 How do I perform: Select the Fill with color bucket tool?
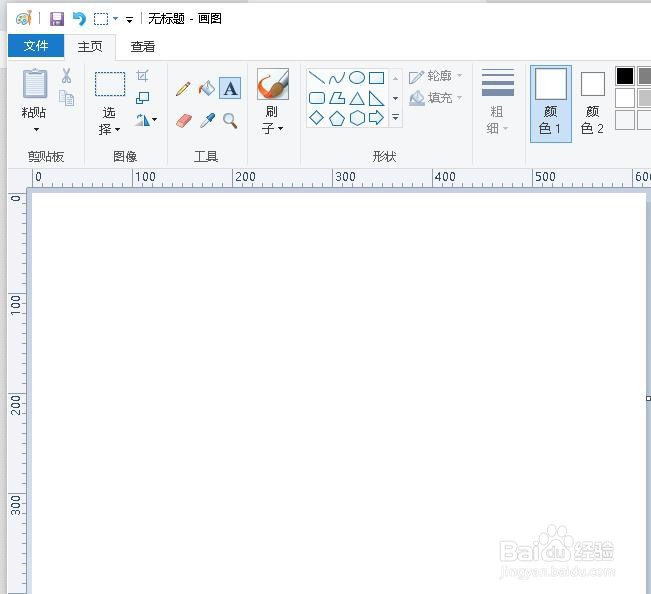[207, 88]
